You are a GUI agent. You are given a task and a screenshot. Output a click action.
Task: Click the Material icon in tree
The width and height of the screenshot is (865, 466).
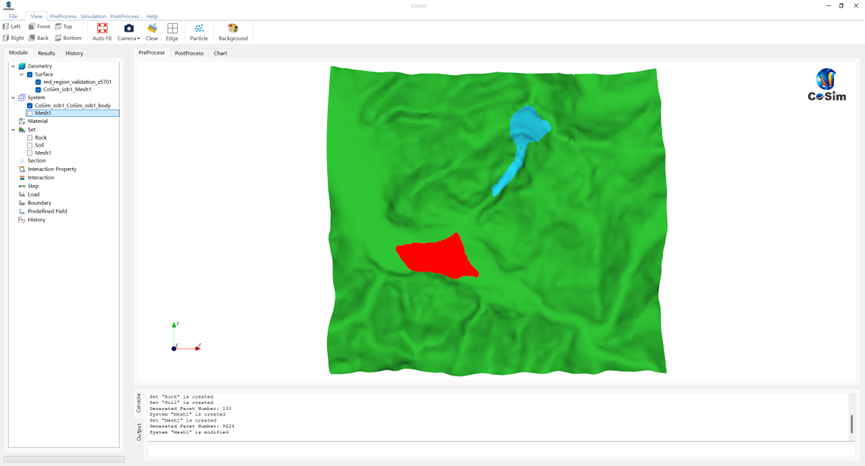pos(22,121)
